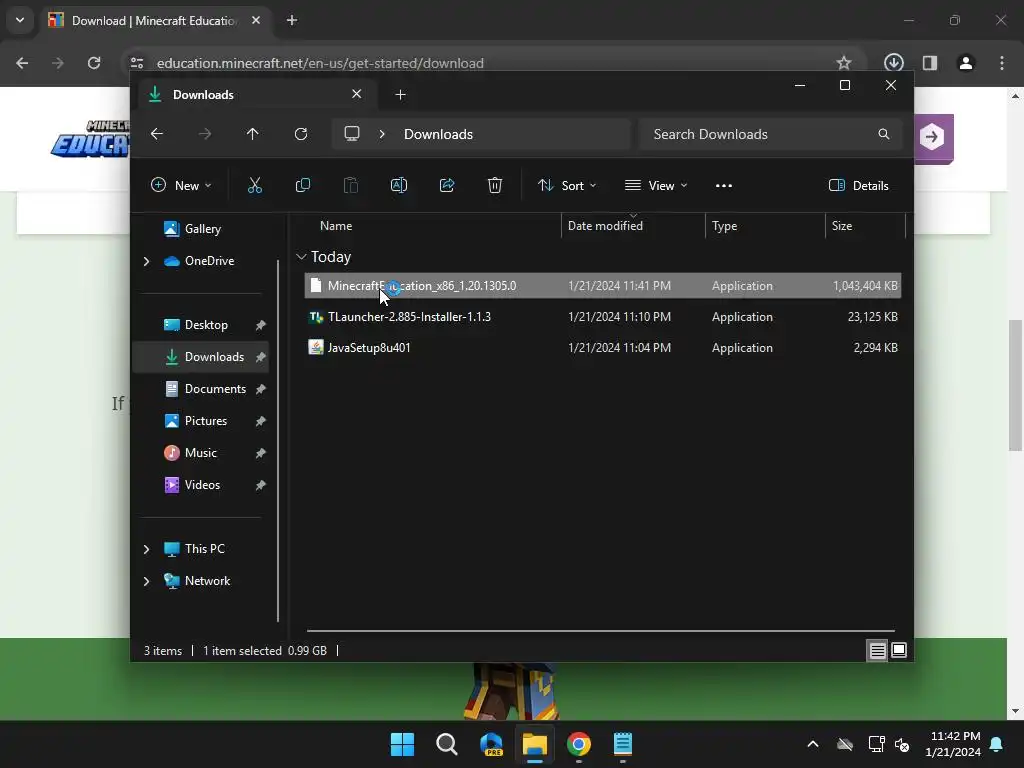Open Videos in navigation pane
Viewport: 1024px width, 768px height.
[202, 485]
